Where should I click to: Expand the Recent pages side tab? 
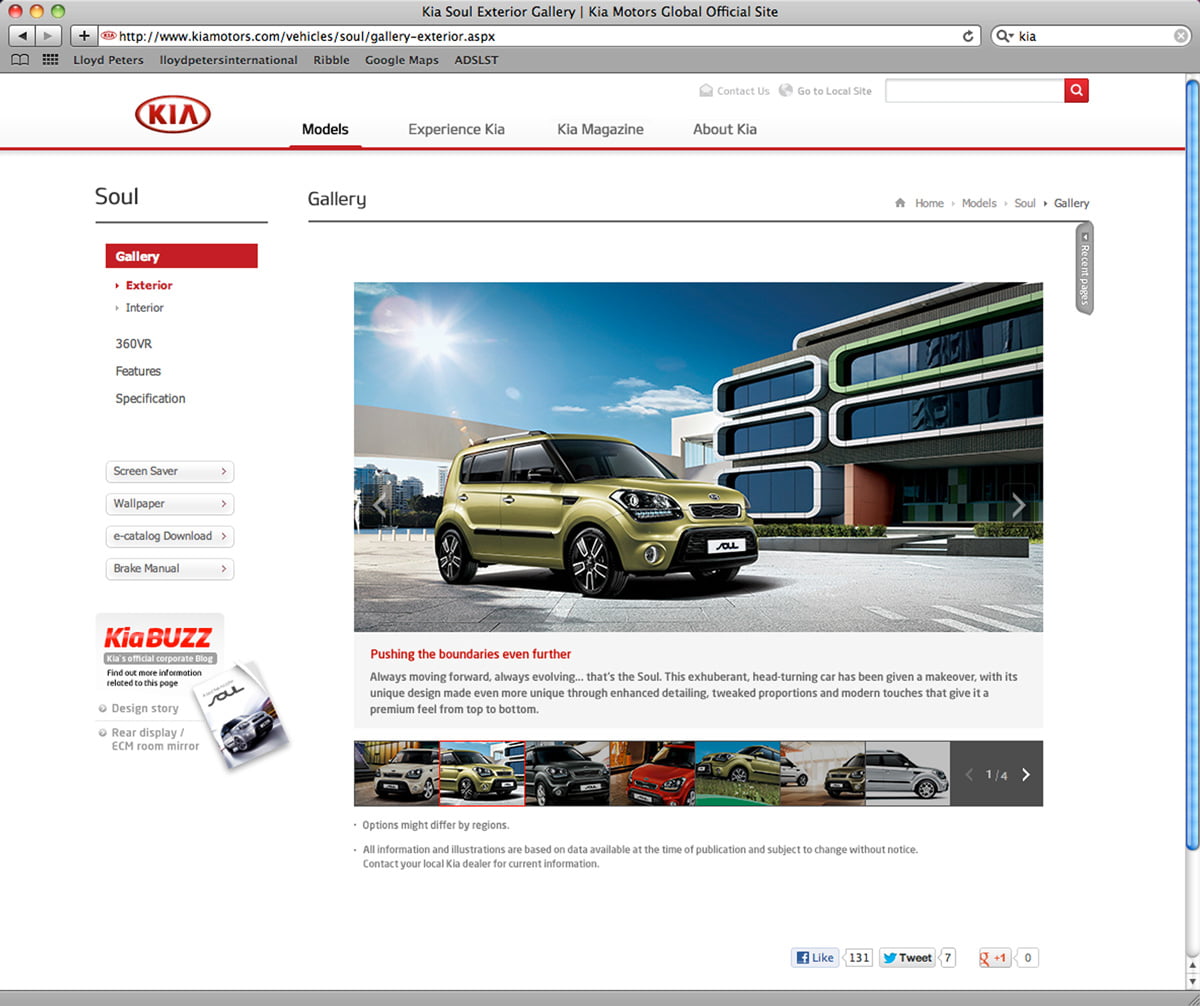coord(1084,268)
